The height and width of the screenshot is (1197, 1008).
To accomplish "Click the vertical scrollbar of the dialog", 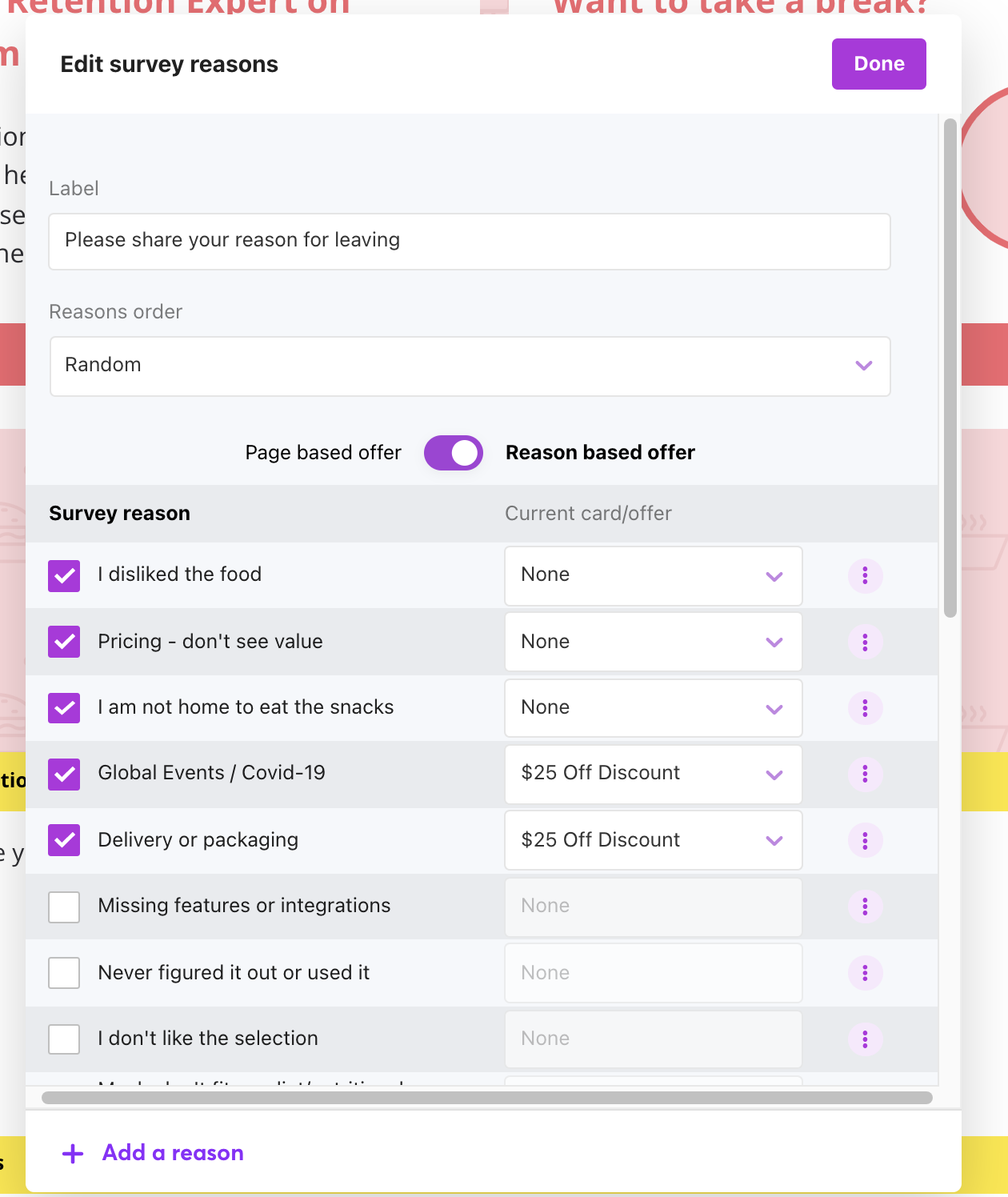I will point(950,368).
